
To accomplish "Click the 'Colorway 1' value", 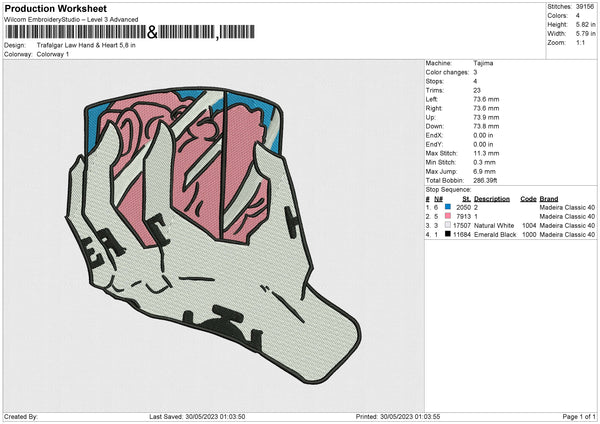I will 53,54.
